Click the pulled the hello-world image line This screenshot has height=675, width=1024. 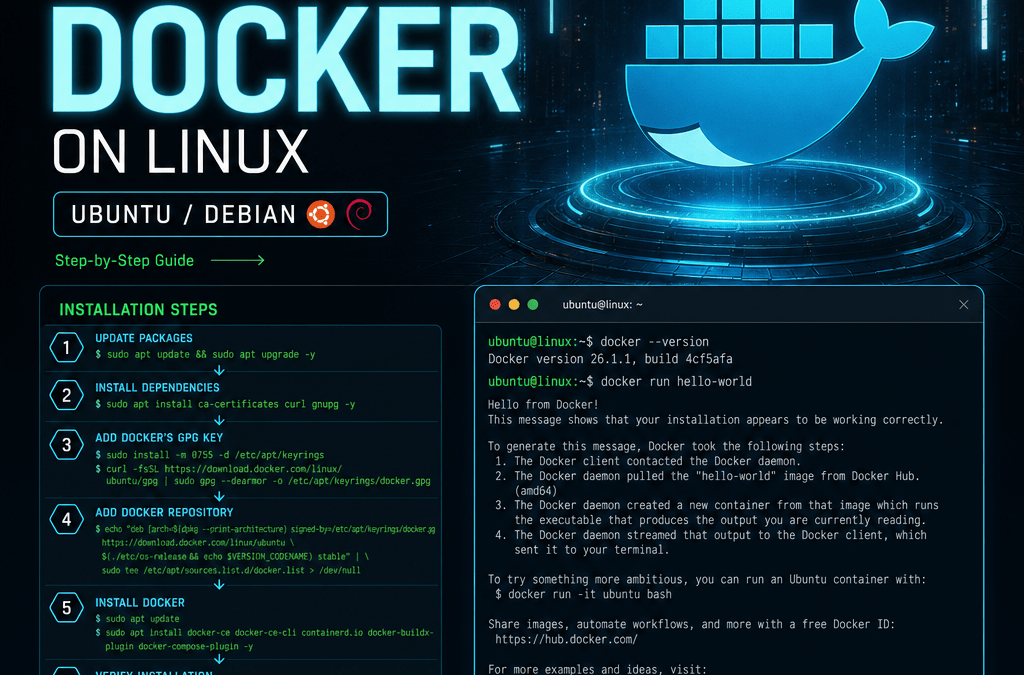[707, 476]
